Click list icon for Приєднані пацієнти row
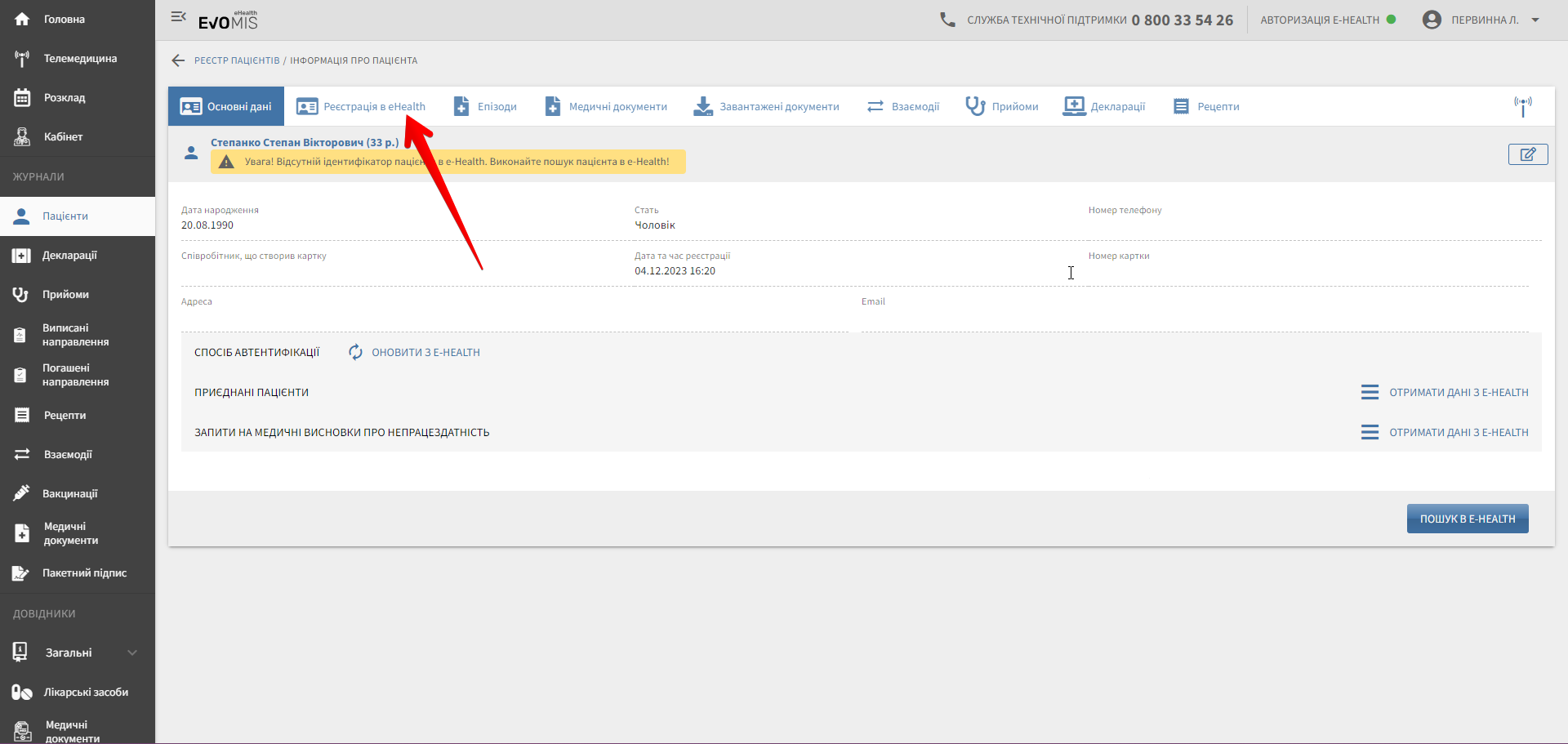The width and height of the screenshot is (1568, 744). 1370,392
